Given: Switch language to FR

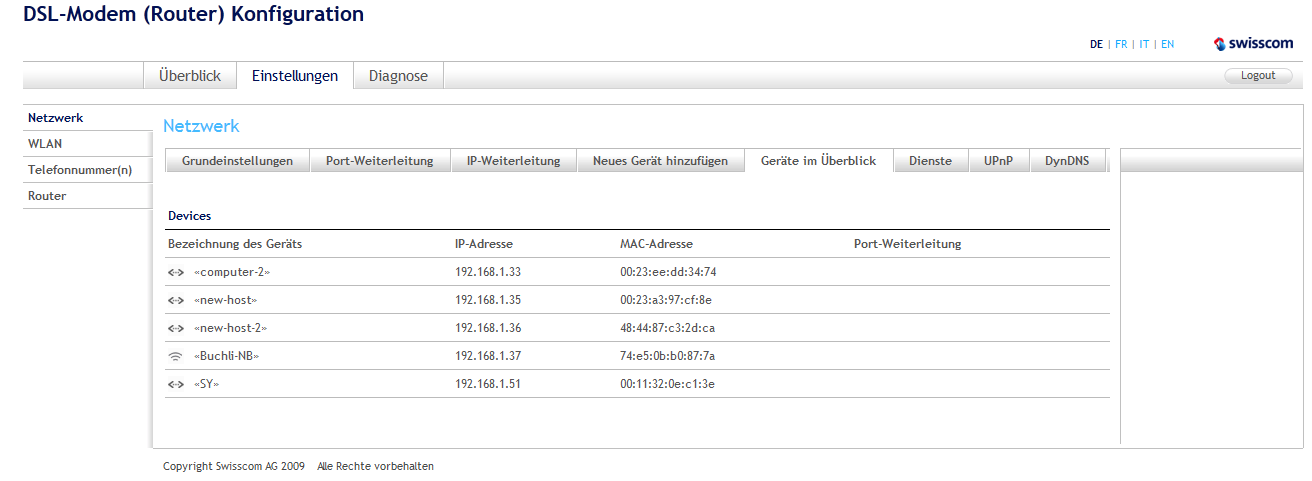Looking at the screenshot, I should point(1121,44).
